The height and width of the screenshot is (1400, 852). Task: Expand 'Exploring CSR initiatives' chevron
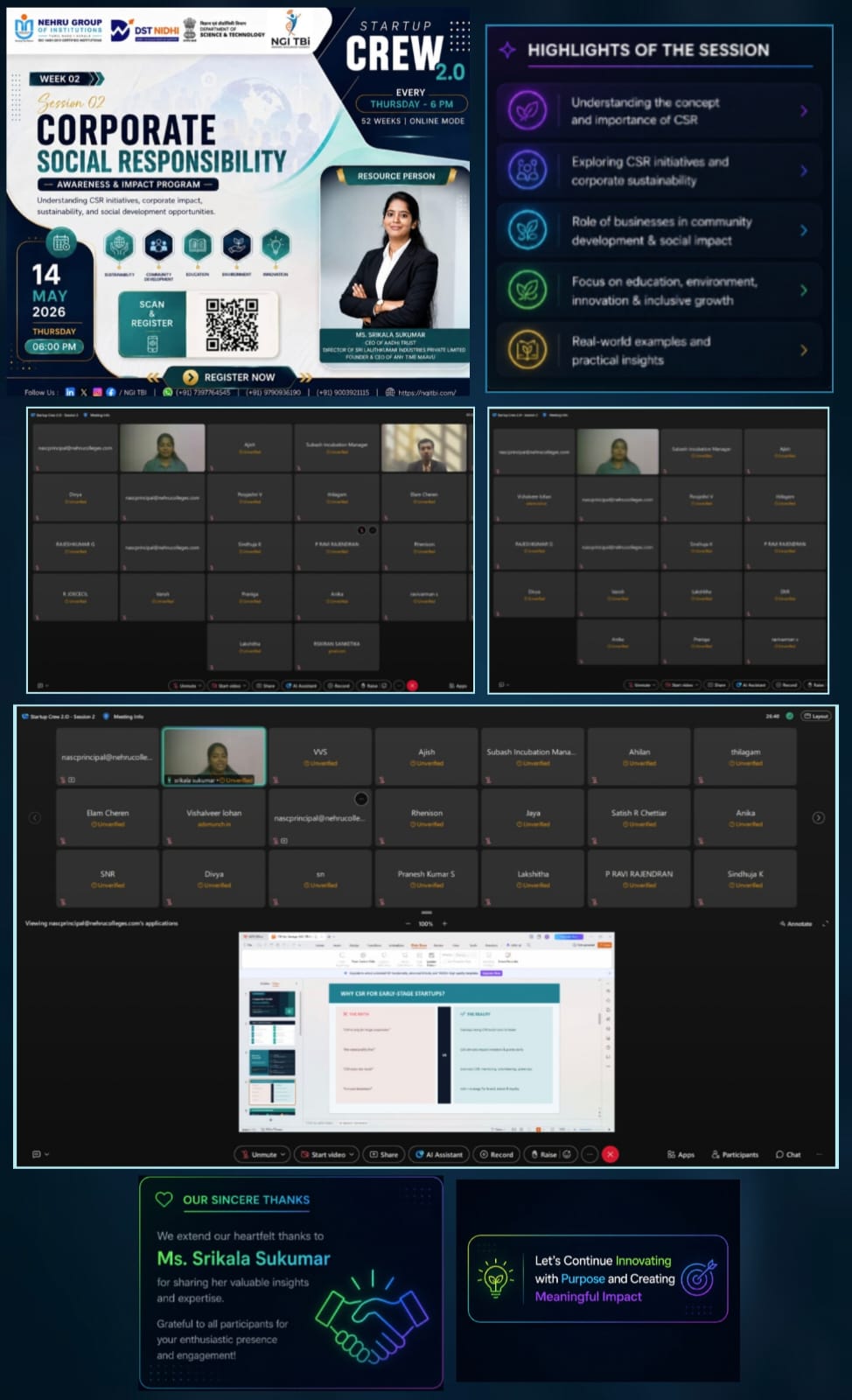(x=804, y=171)
